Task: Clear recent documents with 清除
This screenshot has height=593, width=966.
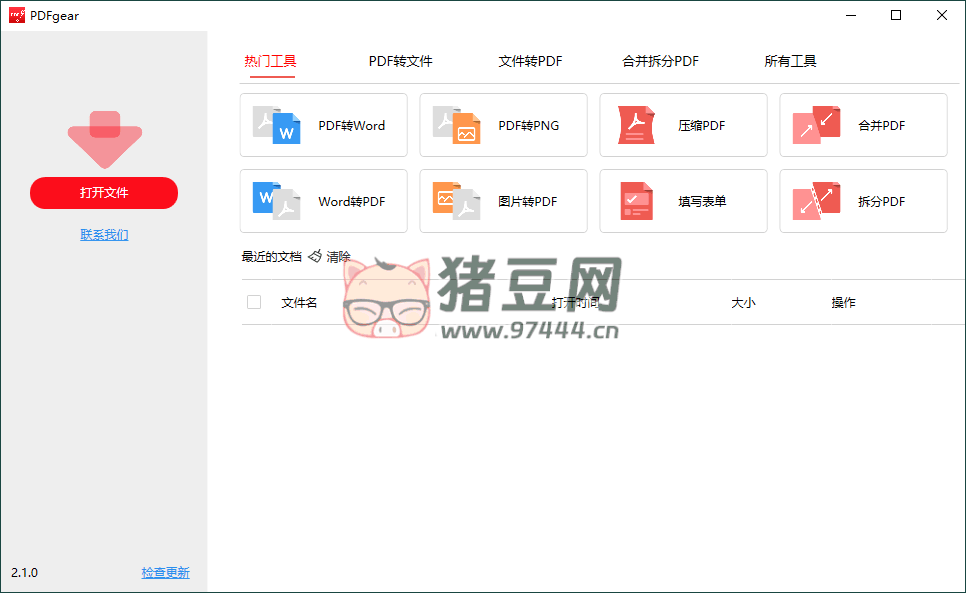Action: point(336,256)
